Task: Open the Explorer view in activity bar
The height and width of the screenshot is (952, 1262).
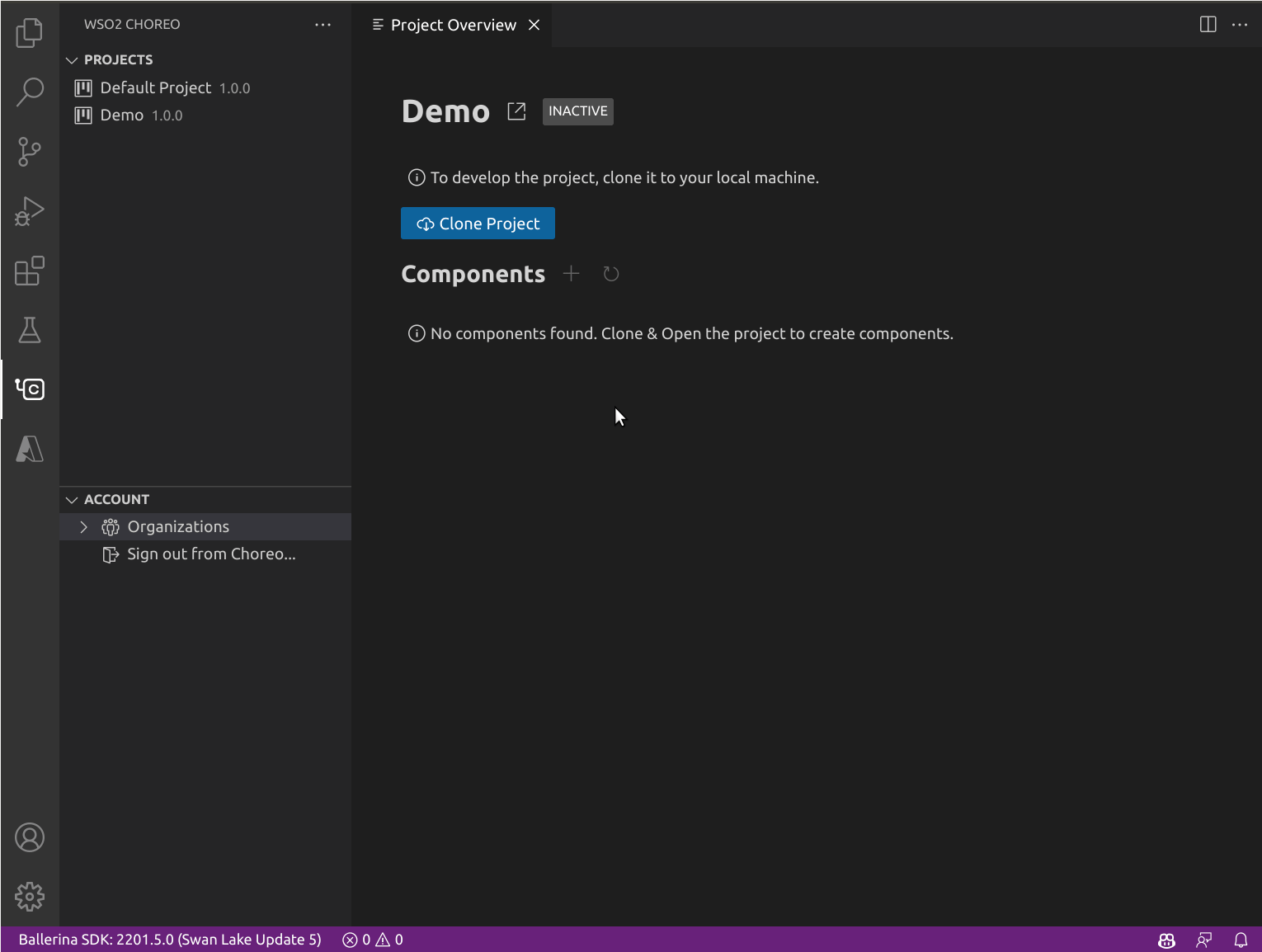Action: (x=30, y=33)
